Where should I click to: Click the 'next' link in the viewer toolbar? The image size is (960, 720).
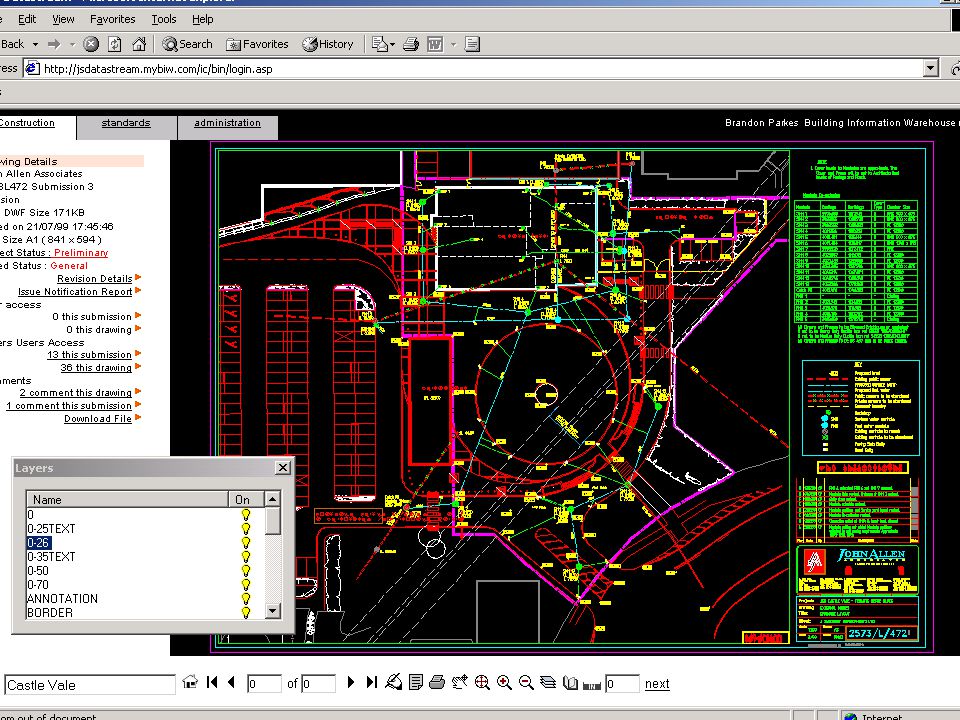coord(657,684)
